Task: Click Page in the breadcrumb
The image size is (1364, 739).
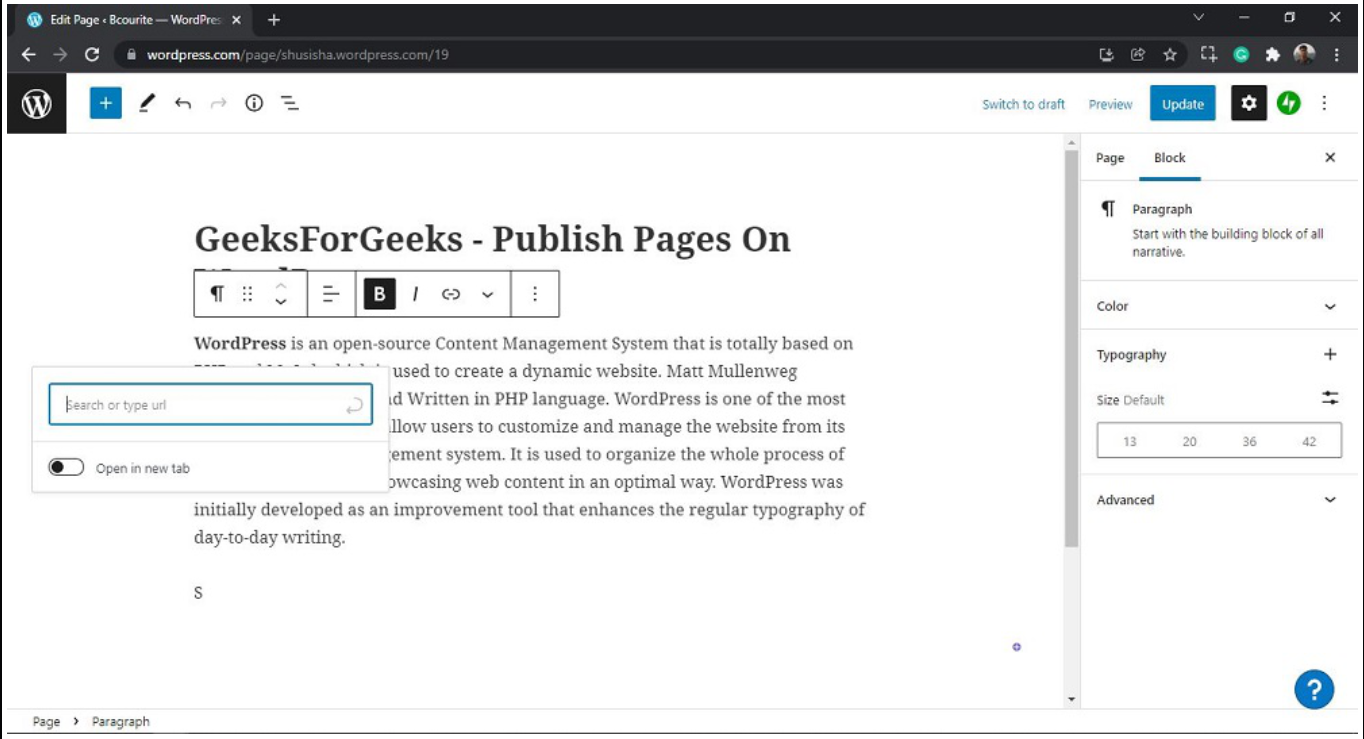Action: point(46,721)
